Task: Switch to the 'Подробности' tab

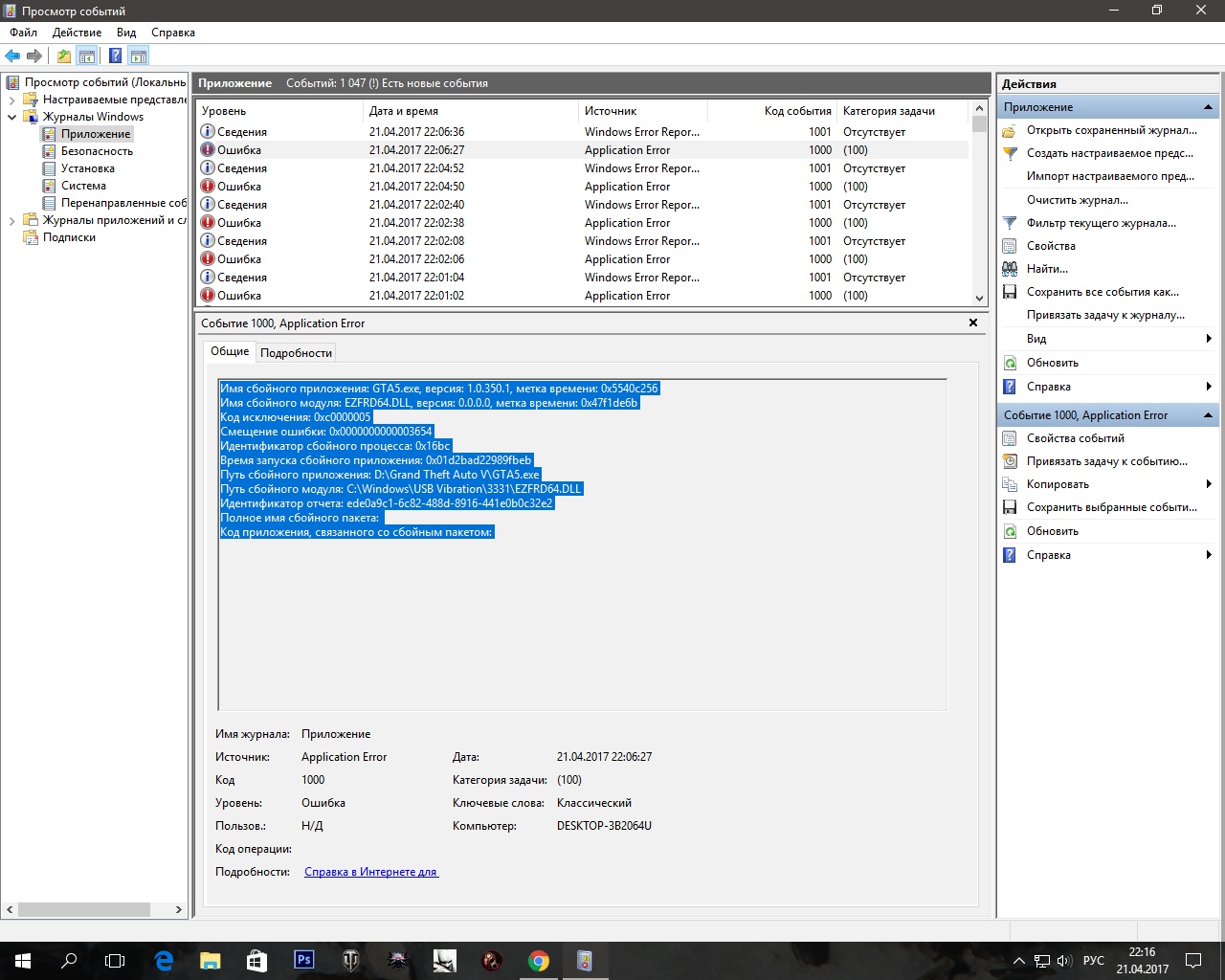Action: 296,353
